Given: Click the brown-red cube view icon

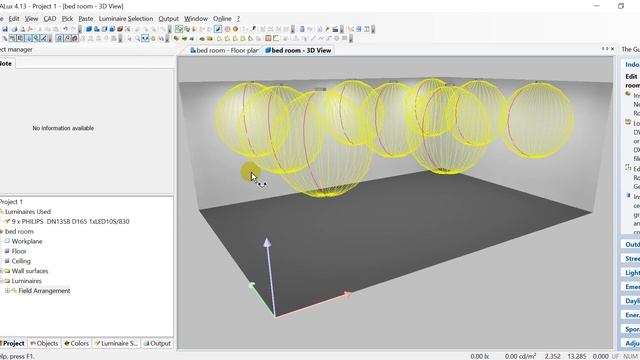Looking at the screenshot, I should [120, 29].
